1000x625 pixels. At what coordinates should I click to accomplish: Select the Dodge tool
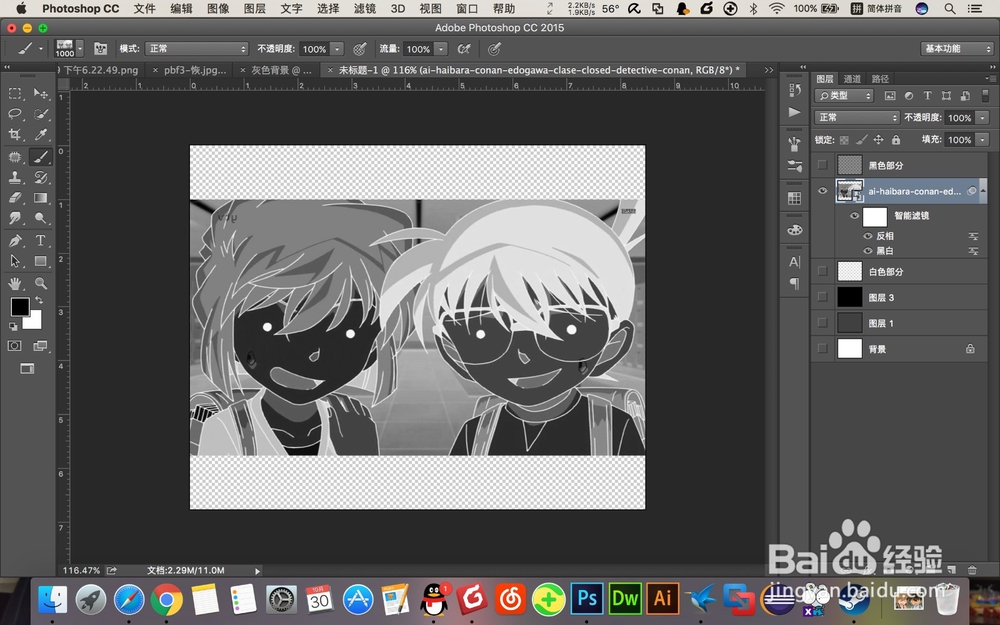[40, 218]
